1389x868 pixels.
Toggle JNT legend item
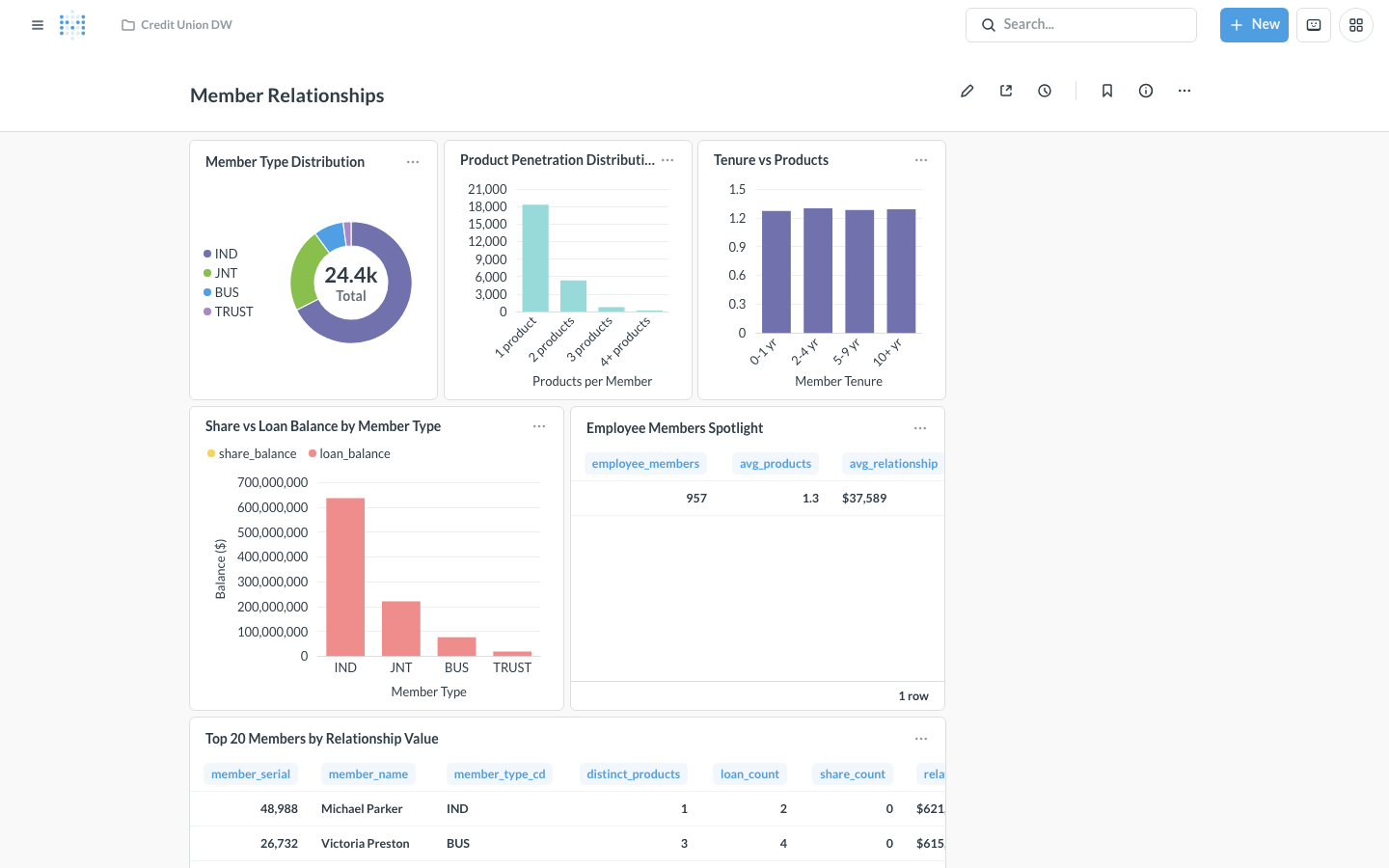(221, 273)
